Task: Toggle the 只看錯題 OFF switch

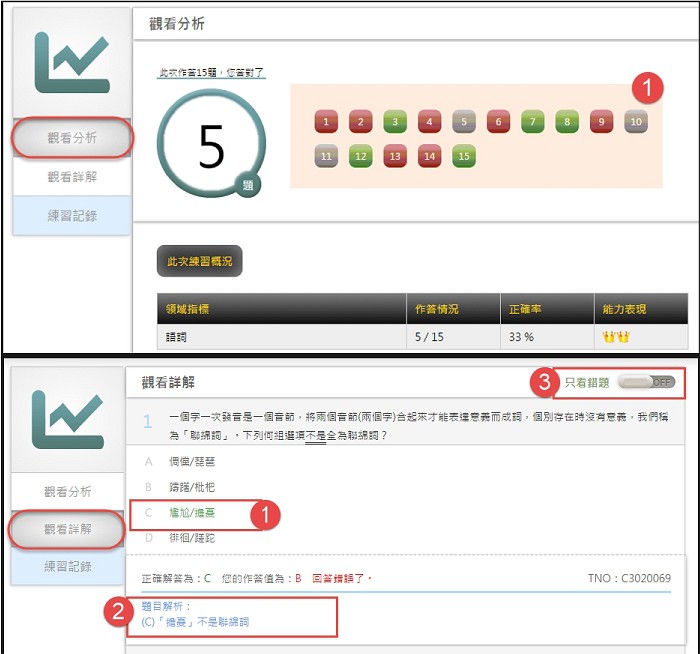Action: pyautogui.click(x=646, y=382)
